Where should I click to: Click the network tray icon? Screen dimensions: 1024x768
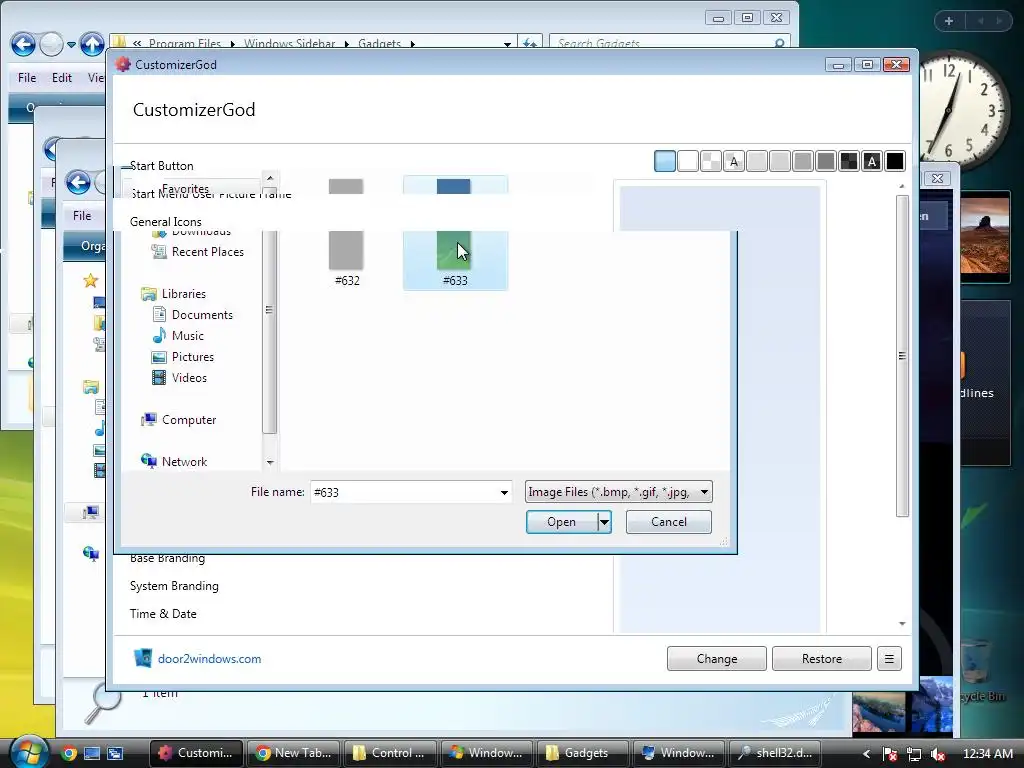914,754
